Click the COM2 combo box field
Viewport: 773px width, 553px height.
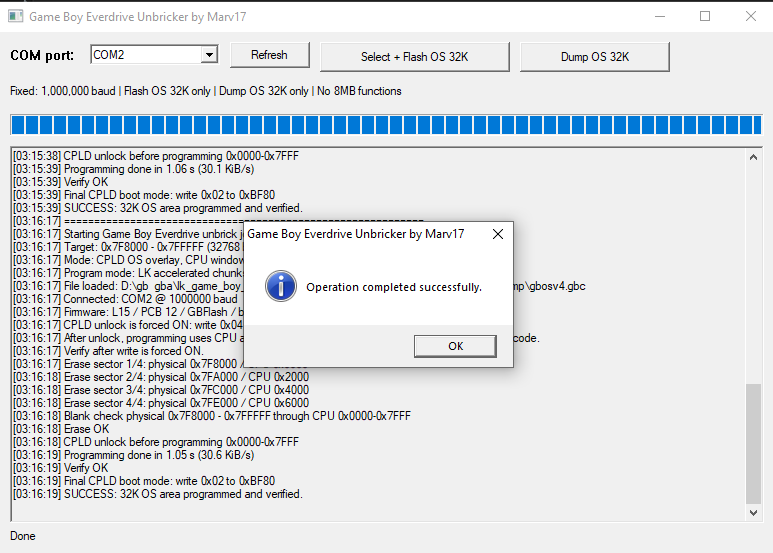(x=154, y=55)
